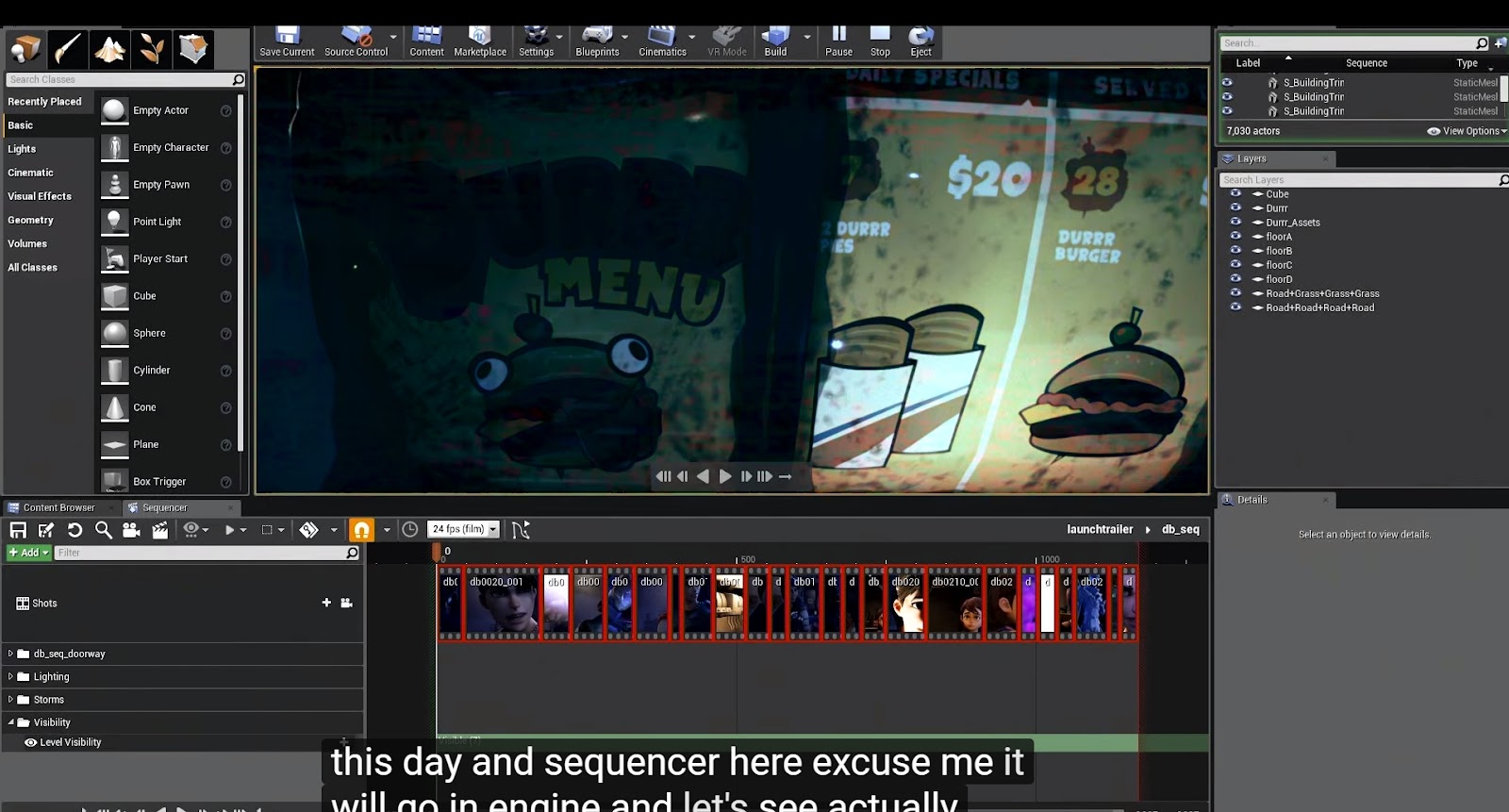The width and height of the screenshot is (1509, 812).
Task: Open Sequencer view options eye dropdown
Action: click(x=195, y=530)
